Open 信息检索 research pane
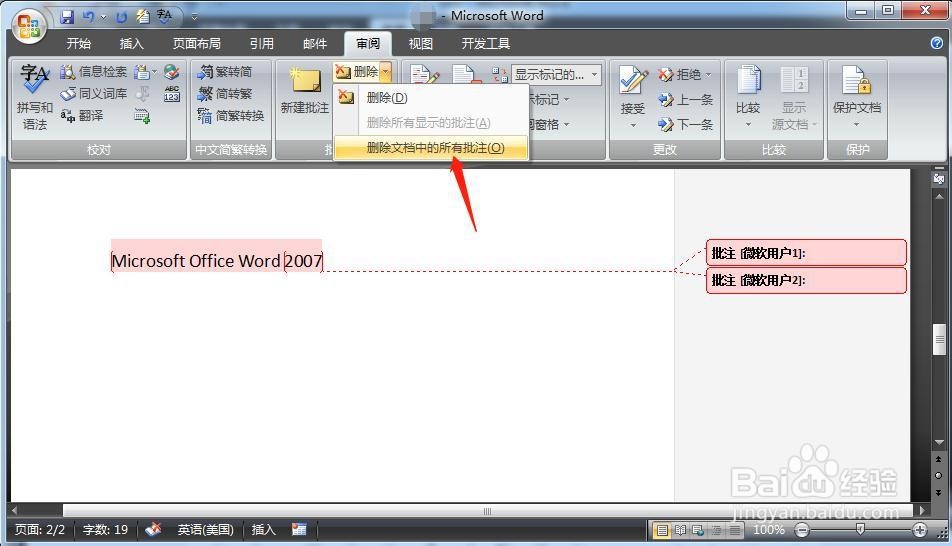The width and height of the screenshot is (952, 546). 94,72
